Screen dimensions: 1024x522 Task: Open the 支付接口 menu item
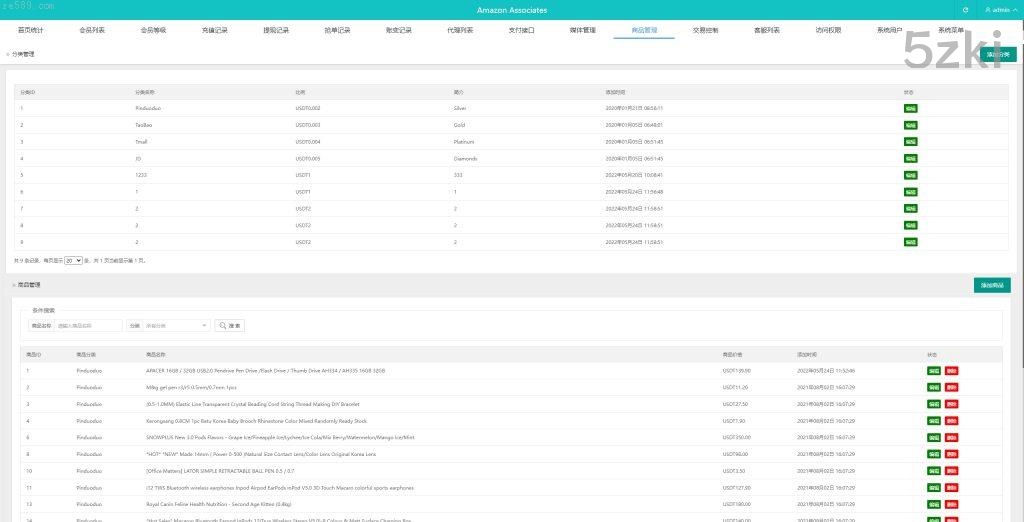[x=522, y=31]
